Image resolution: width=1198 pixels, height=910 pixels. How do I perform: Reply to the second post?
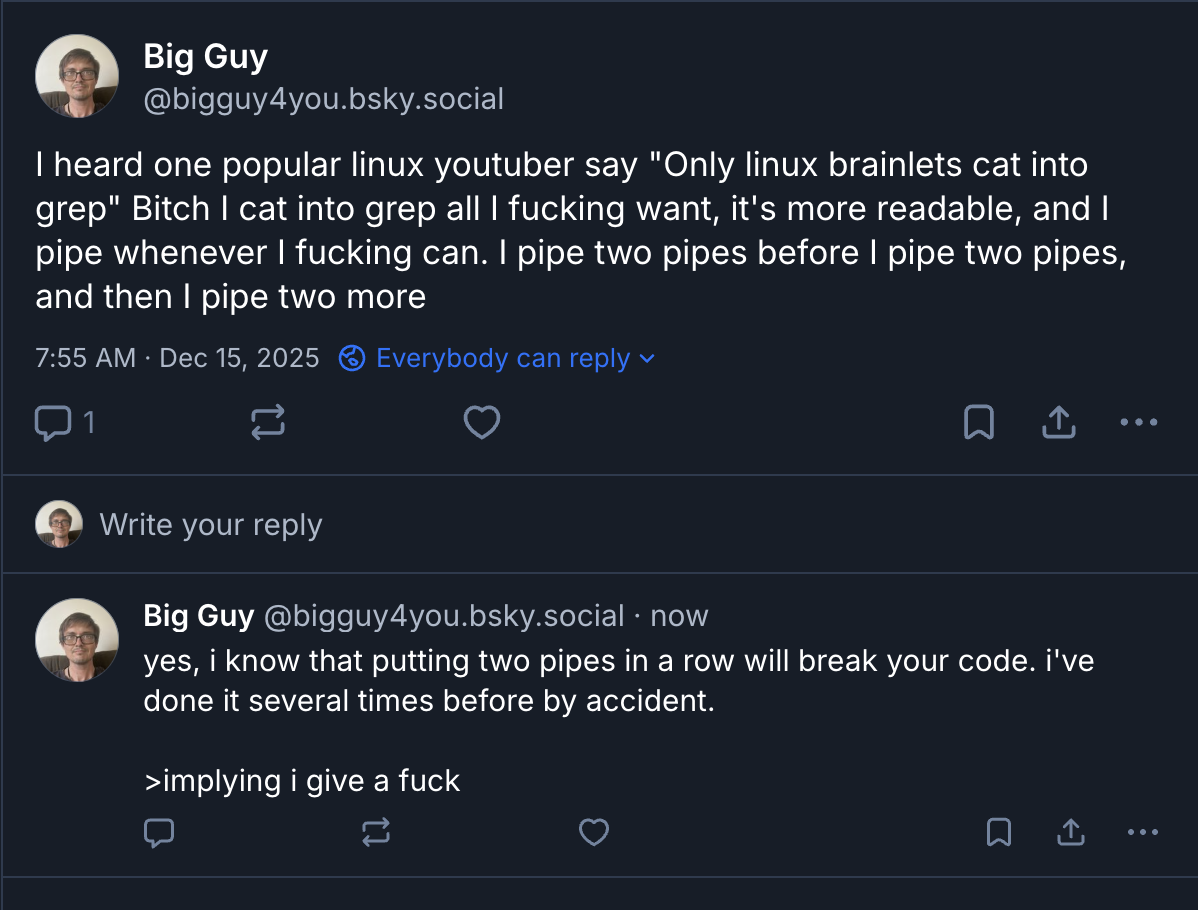click(x=159, y=832)
